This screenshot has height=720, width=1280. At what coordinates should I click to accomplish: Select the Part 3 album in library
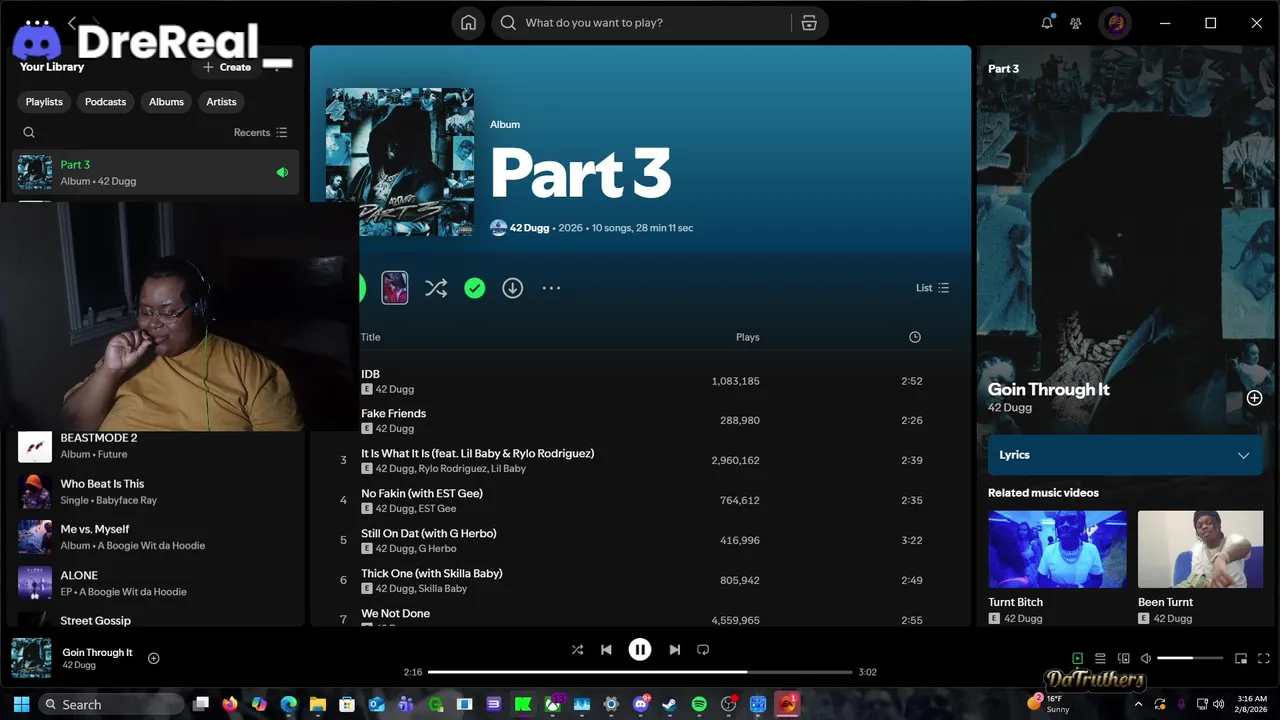pos(157,172)
